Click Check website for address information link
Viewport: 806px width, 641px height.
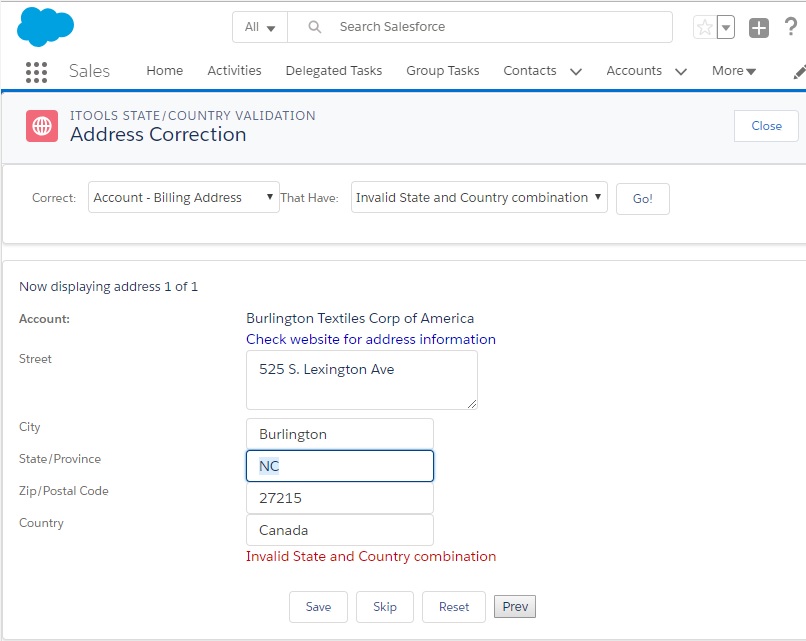[371, 339]
